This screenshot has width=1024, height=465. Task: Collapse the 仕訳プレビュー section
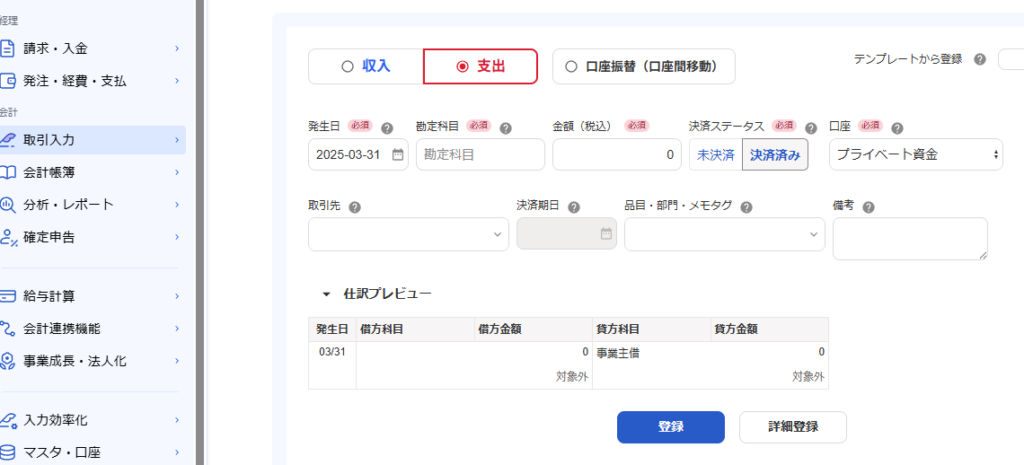click(326, 294)
